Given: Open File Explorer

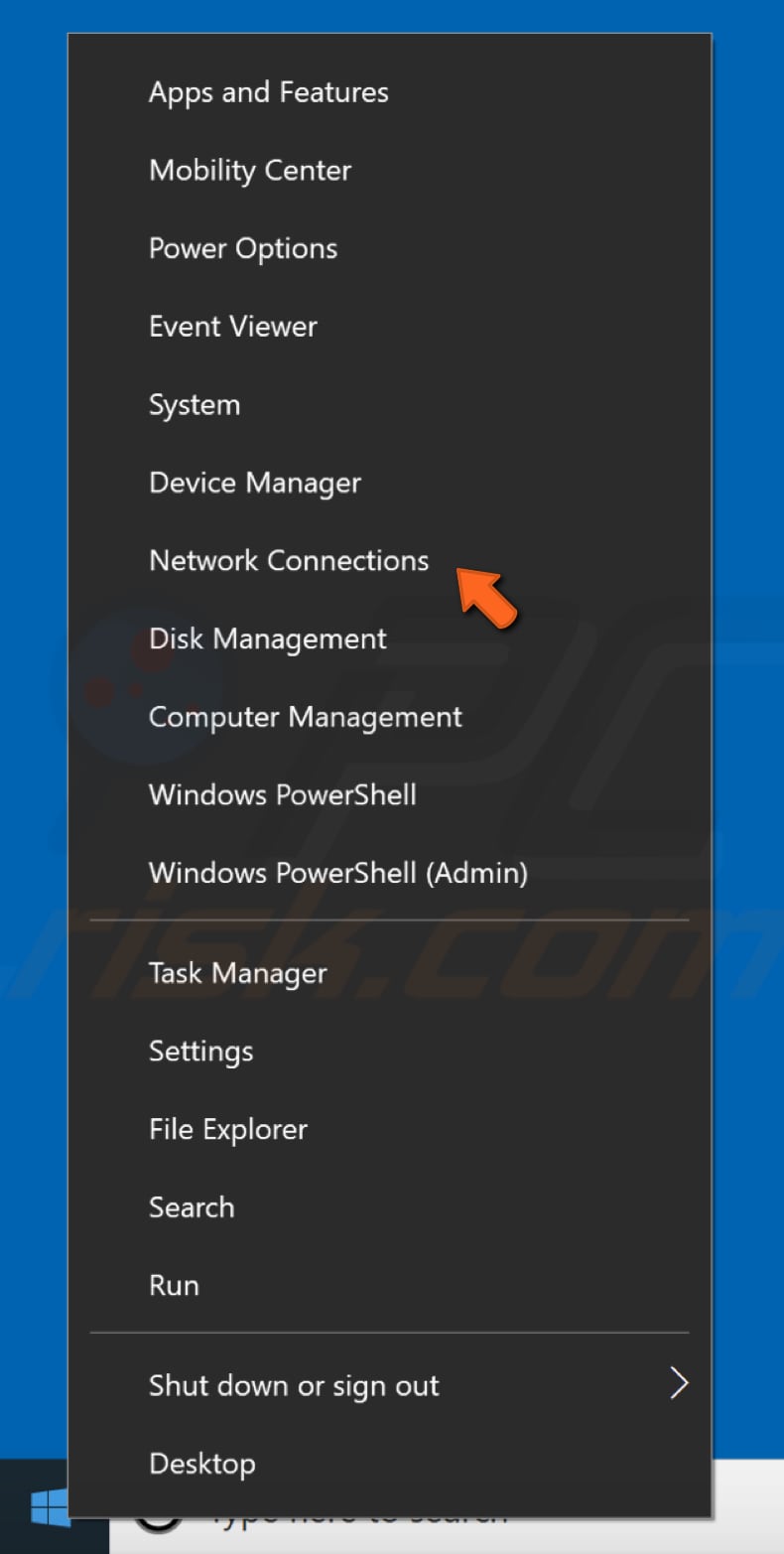Looking at the screenshot, I should [x=227, y=1128].
